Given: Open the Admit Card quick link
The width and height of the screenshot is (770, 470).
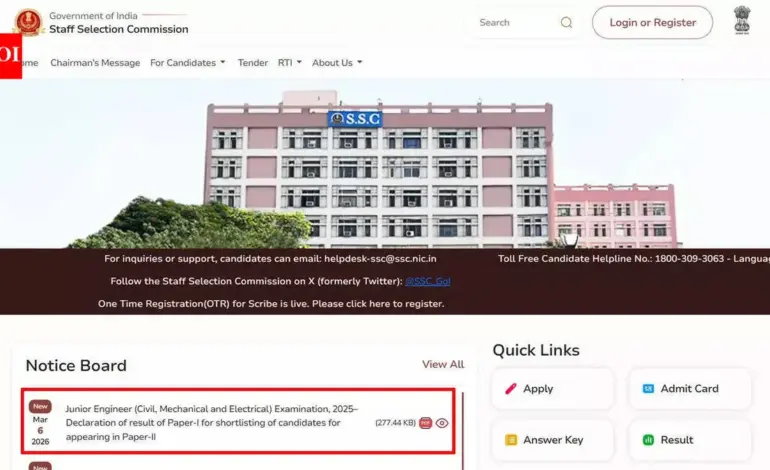Looking at the screenshot, I should click(690, 389).
